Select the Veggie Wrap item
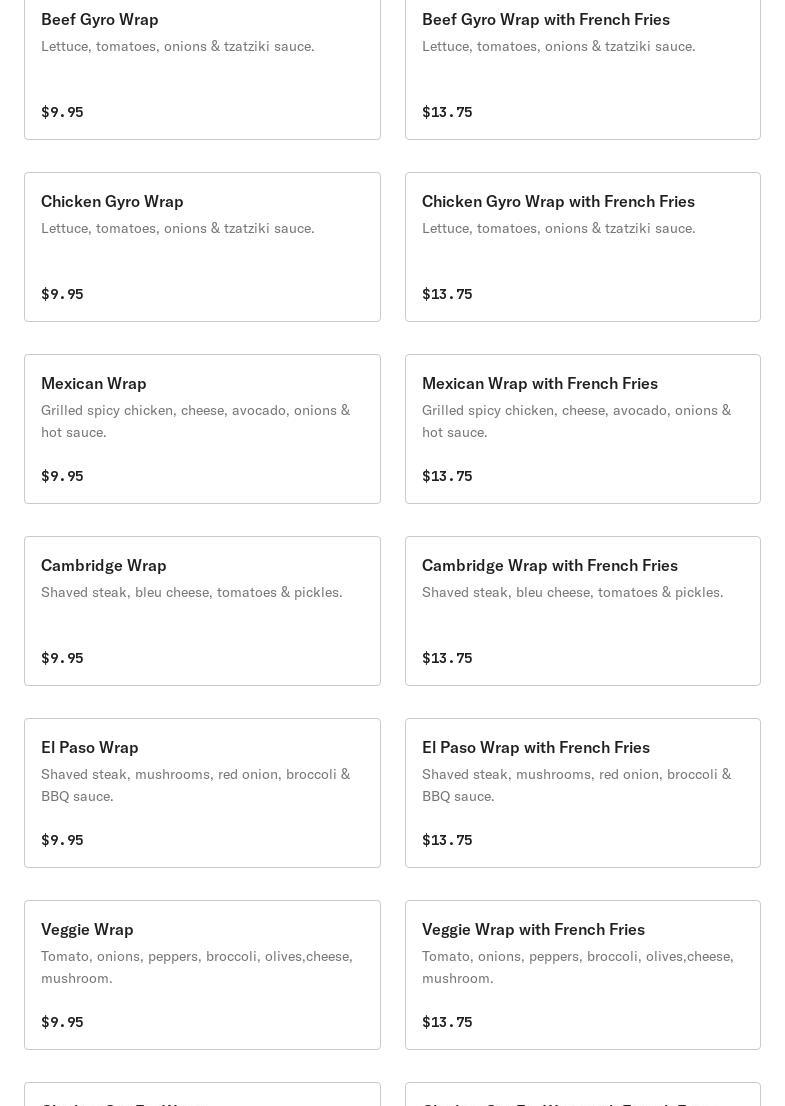Viewport: 785px width, 1106px height. (87, 930)
